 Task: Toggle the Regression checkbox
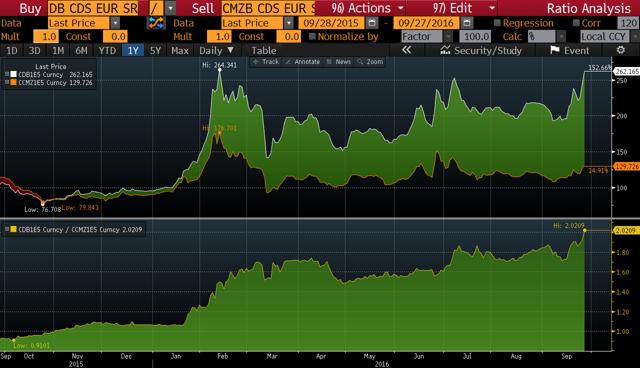[497, 23]
